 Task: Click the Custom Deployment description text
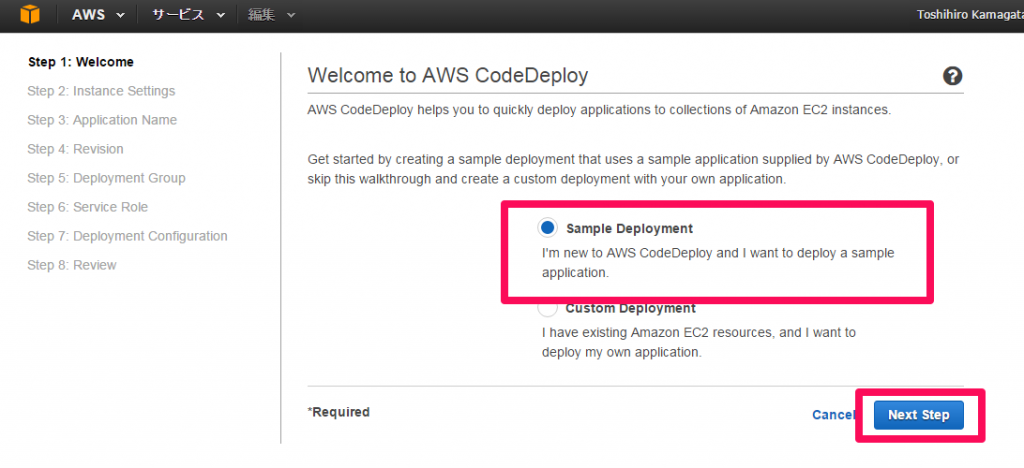[x=699, y=342]
